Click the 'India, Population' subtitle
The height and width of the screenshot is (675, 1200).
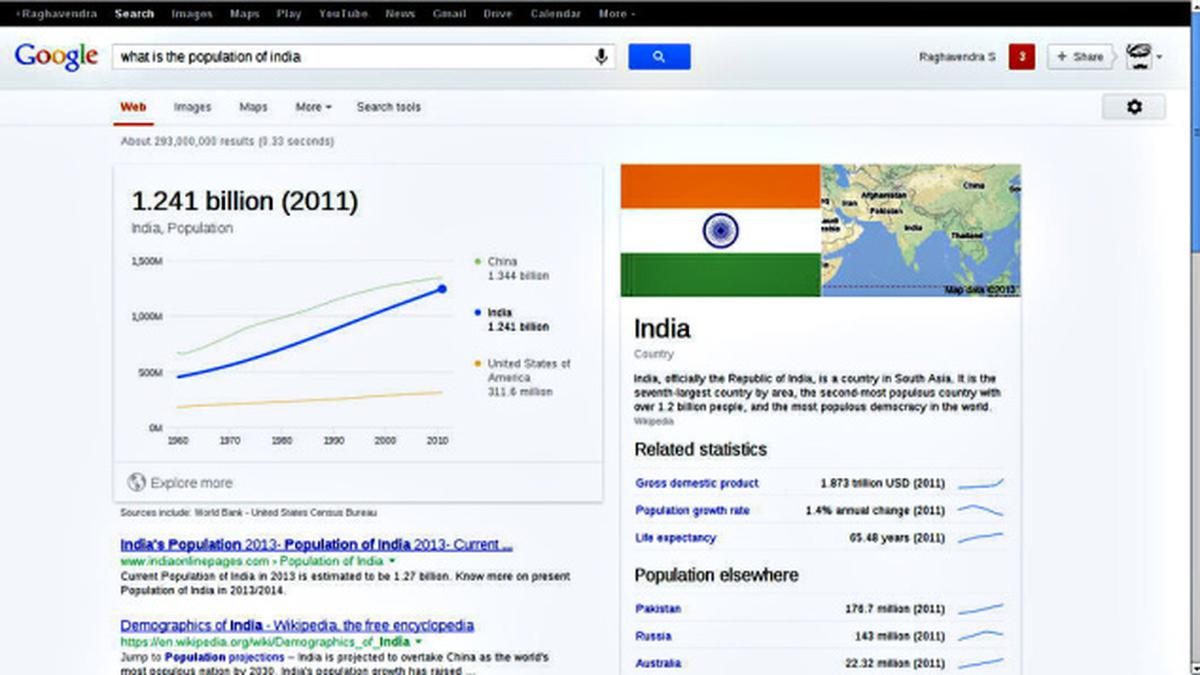point(182,228)
